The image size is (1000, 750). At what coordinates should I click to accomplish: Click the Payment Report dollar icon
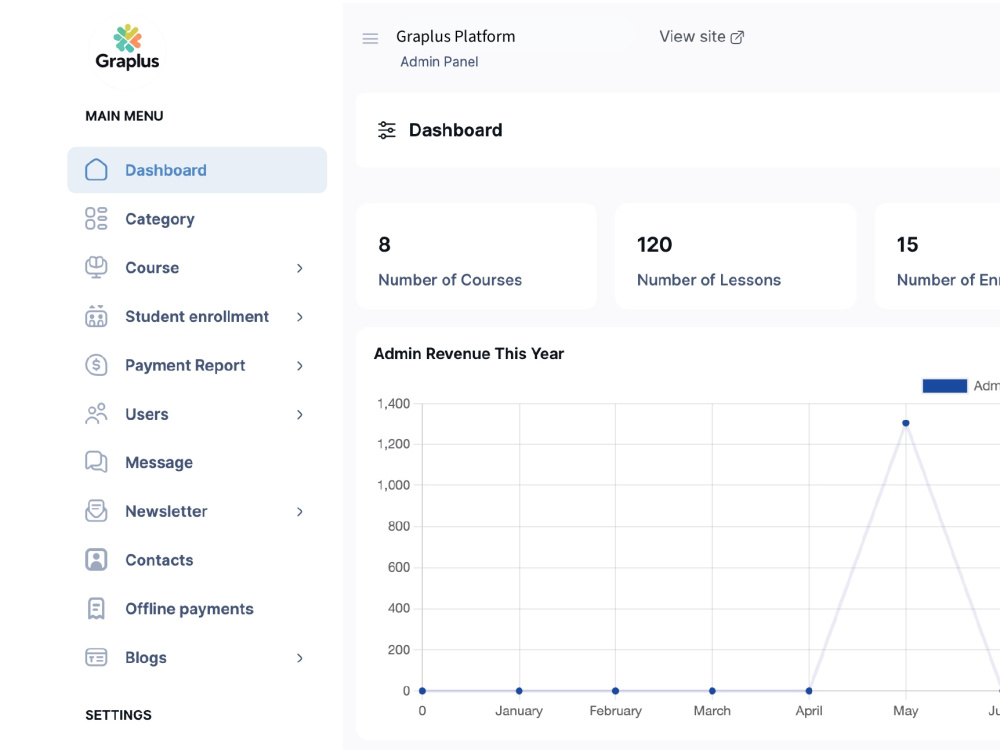pos(96,365)
